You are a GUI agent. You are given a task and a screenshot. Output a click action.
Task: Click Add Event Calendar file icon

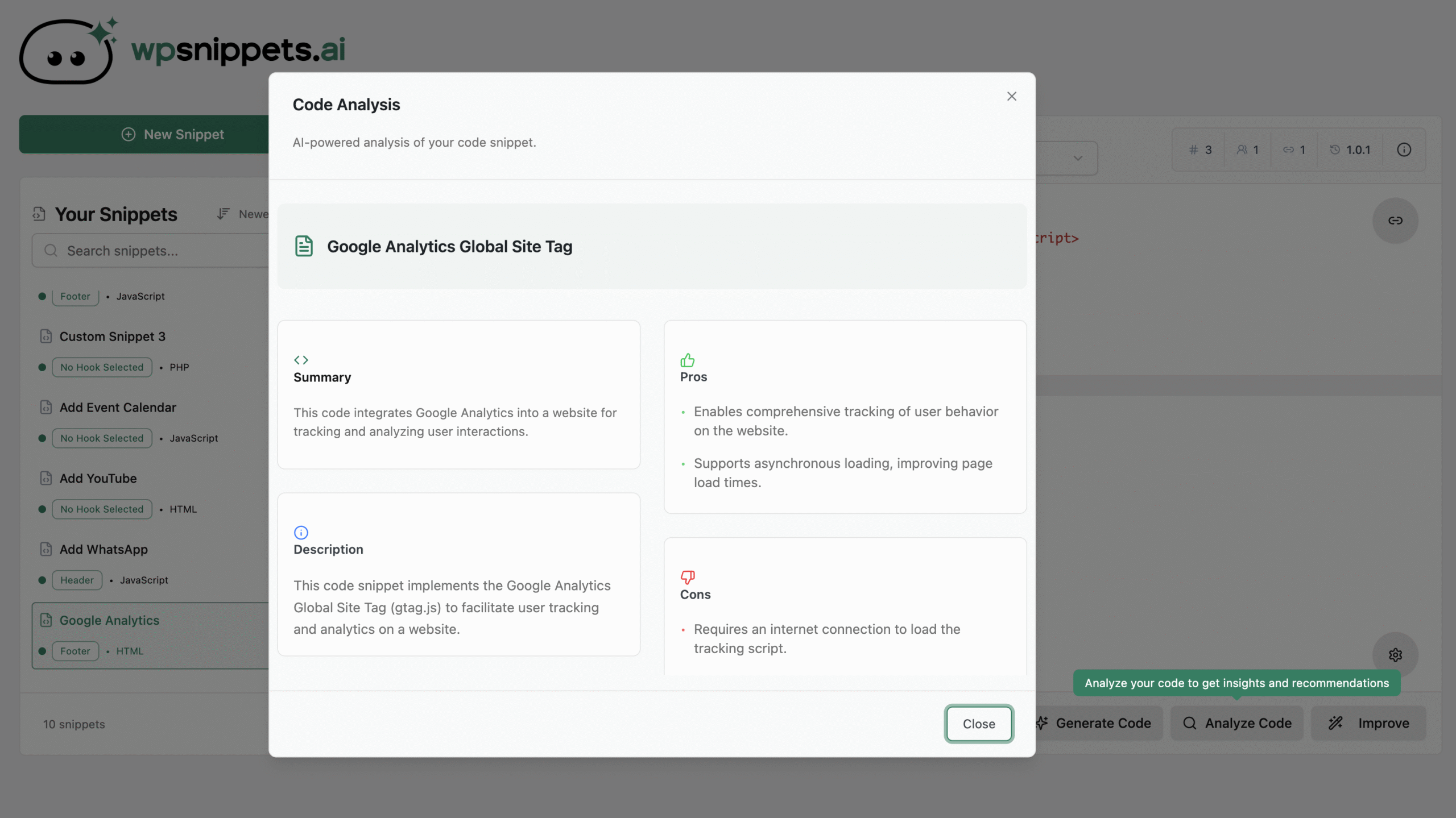tap(46, 408)
